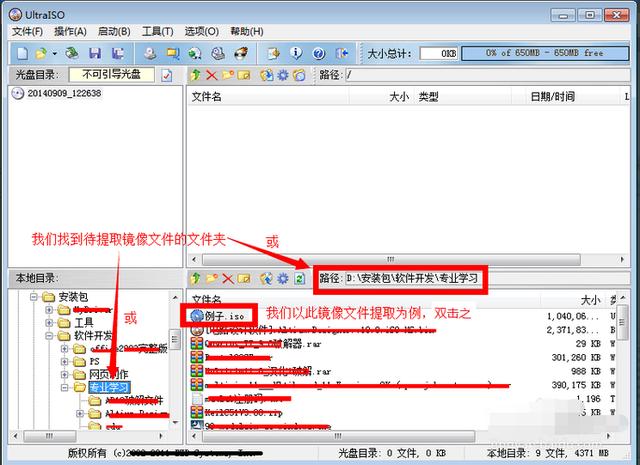
Task: Click red X Delete in local pane toolbar
Action: coord(228,279)
